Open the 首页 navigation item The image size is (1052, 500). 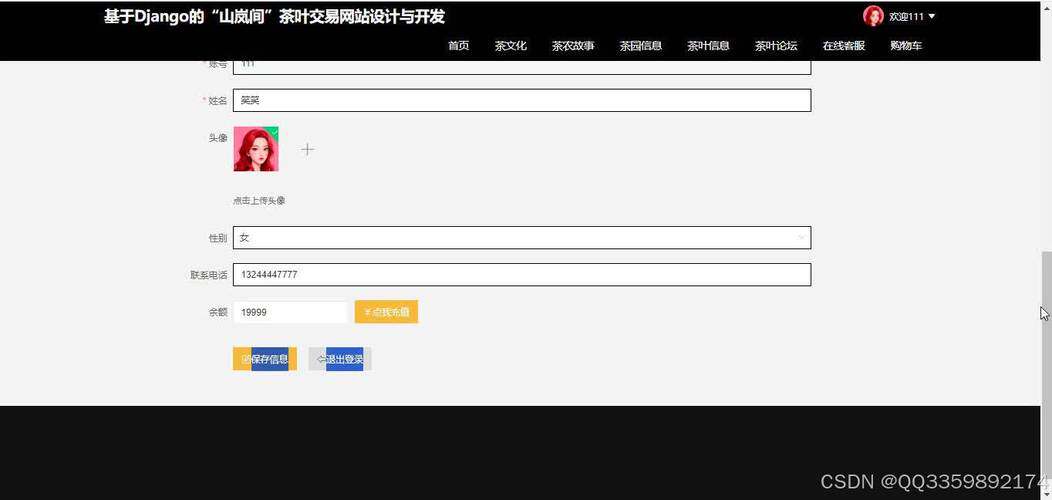coord(458,46)
